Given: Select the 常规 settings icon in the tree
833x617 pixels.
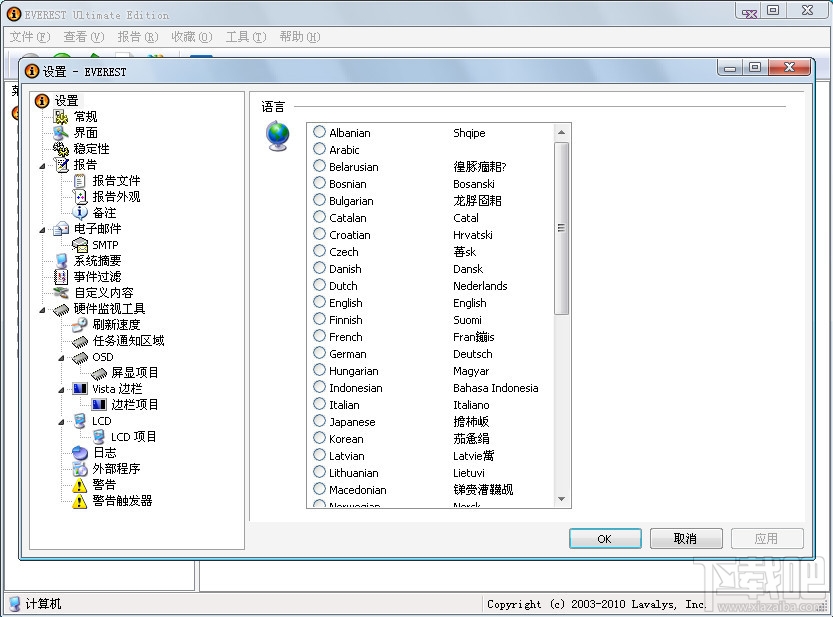Looking at the screenshot, I should pyautogui.click(x=60, y=115).
